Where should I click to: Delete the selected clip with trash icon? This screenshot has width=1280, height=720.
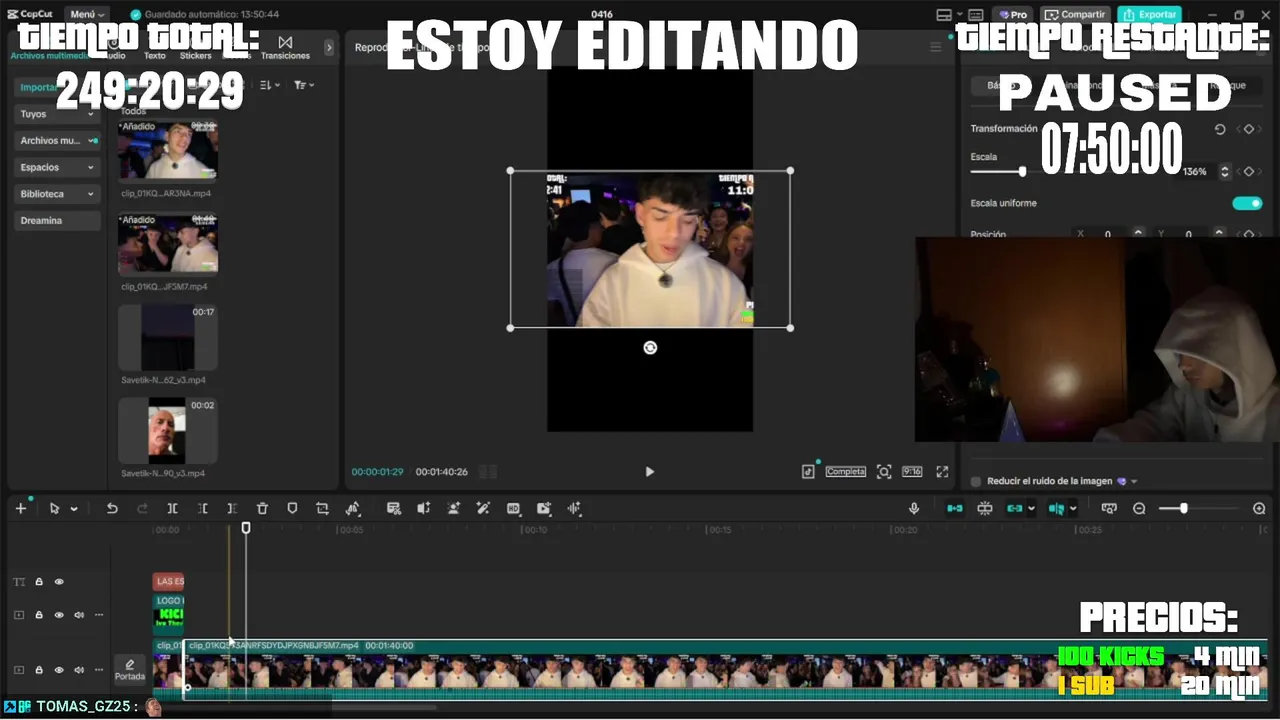tap(262, 508)
